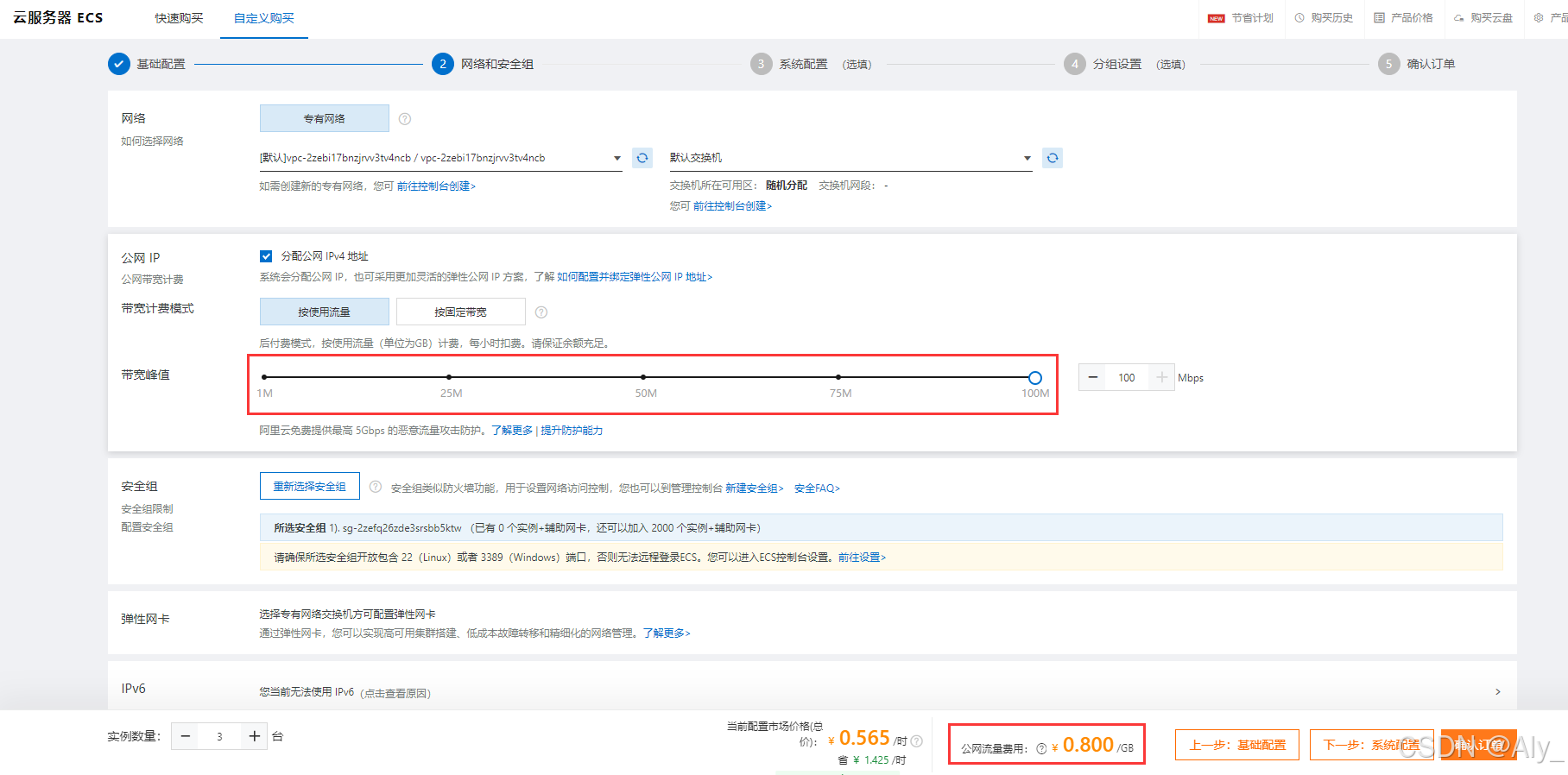Screen dimensions: 1568x775
Task: Increase bandwidth with plus button
Action: click(1161, 377)
